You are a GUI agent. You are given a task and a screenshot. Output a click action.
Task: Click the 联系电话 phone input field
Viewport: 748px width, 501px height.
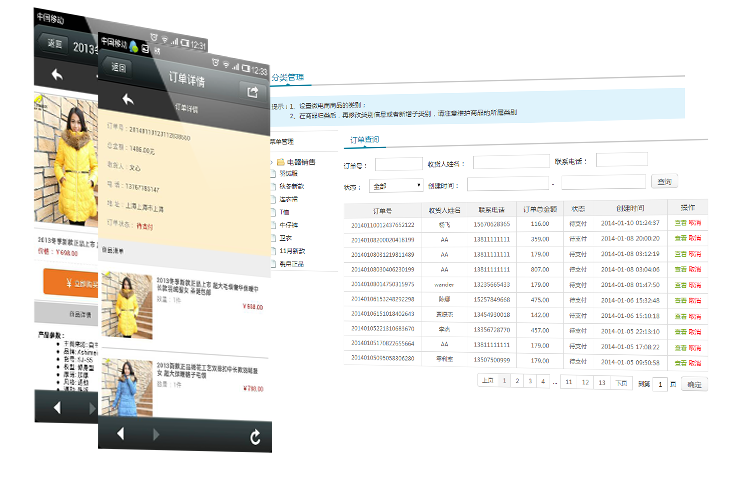tap(621, 160)
